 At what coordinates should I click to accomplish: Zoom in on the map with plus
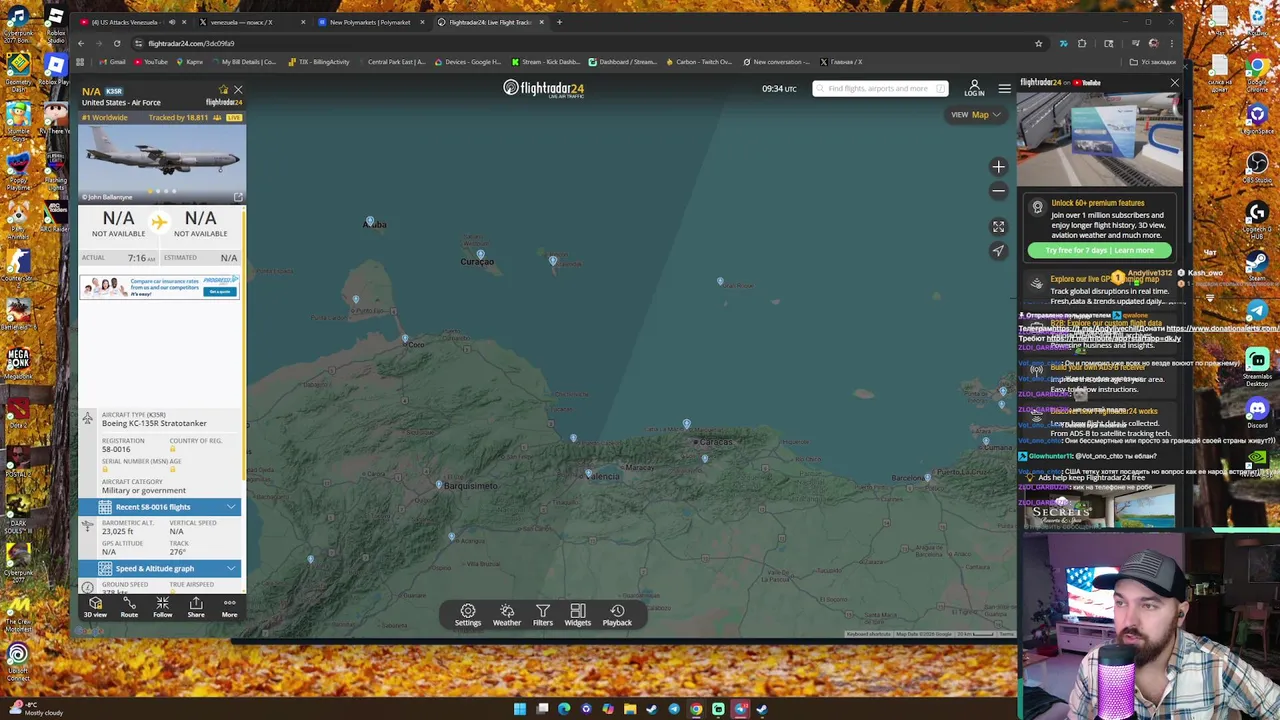coord(998,167)
